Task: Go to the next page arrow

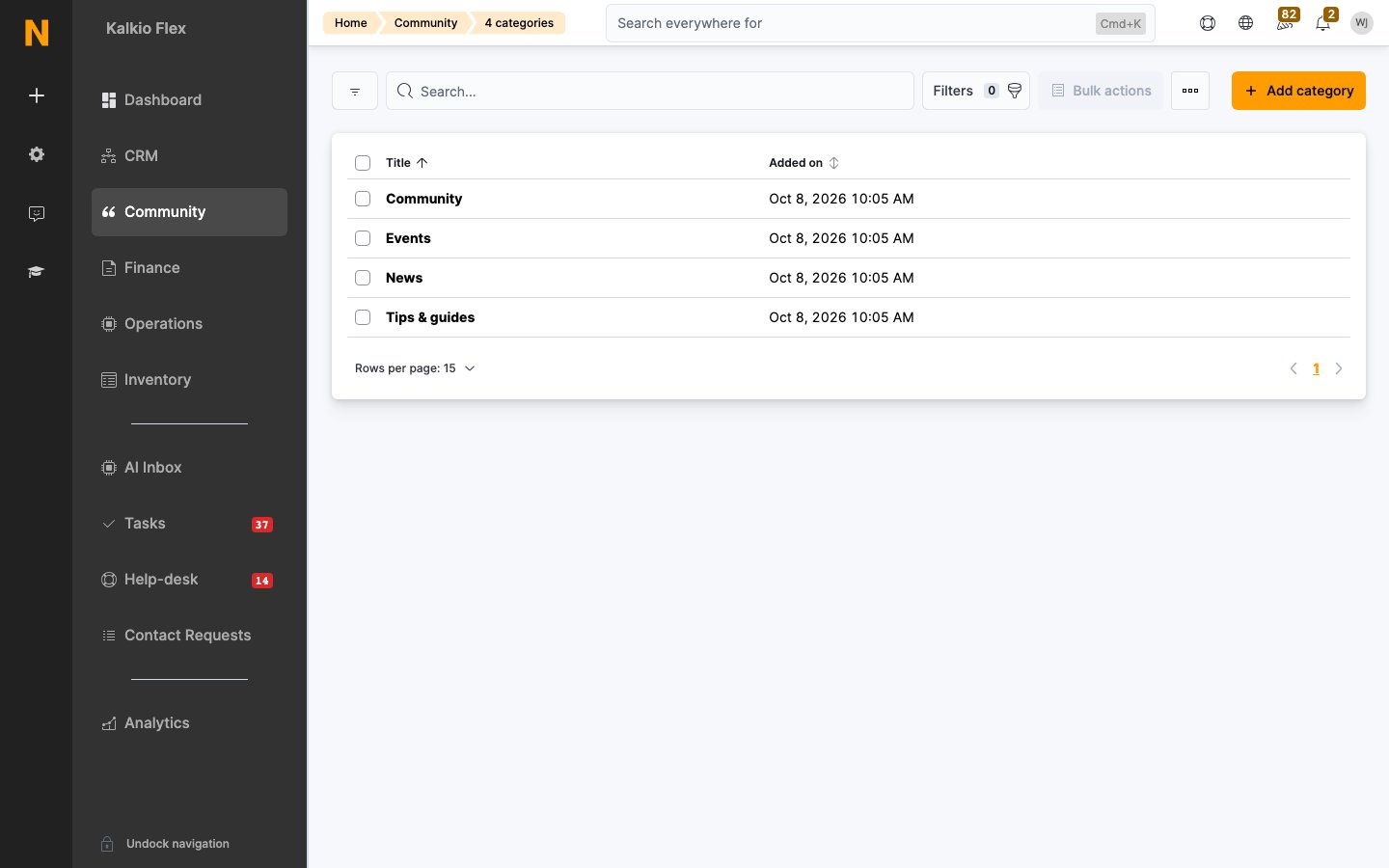Action: point(1339,368)
